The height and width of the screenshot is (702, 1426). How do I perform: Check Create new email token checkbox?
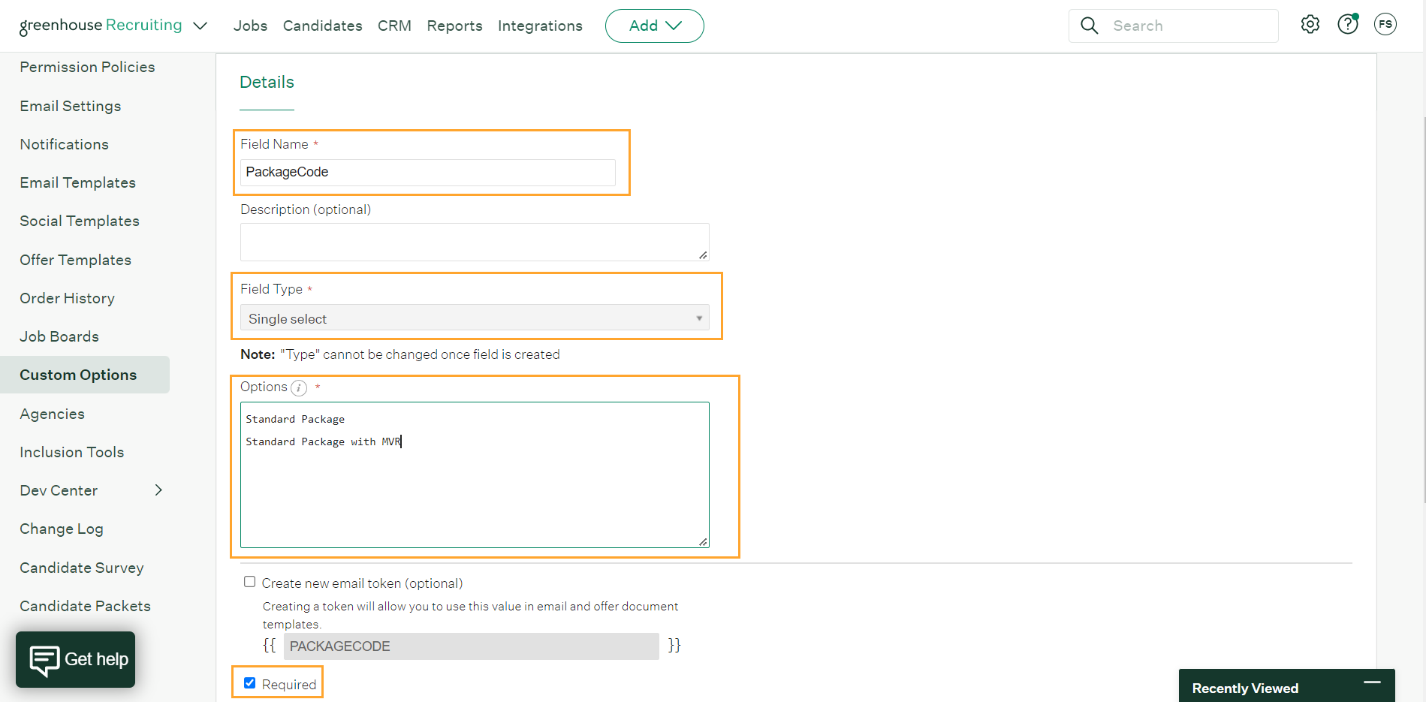pos(250,582)
